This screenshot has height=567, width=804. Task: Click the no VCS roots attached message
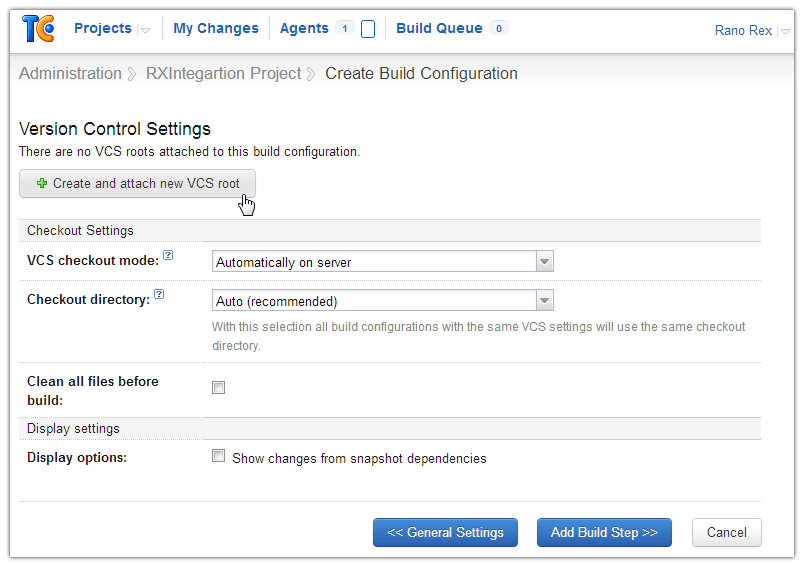click(x=190, y=152)
